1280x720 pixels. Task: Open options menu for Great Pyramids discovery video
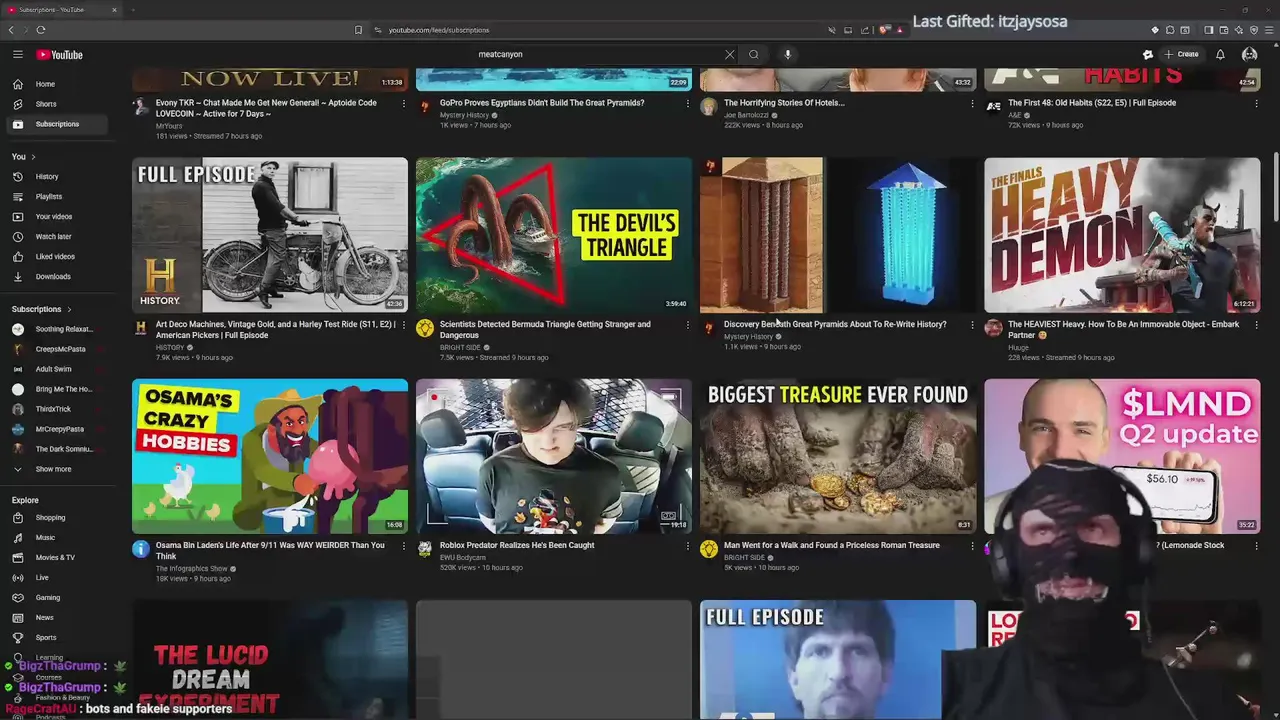[x=972, y=325]
